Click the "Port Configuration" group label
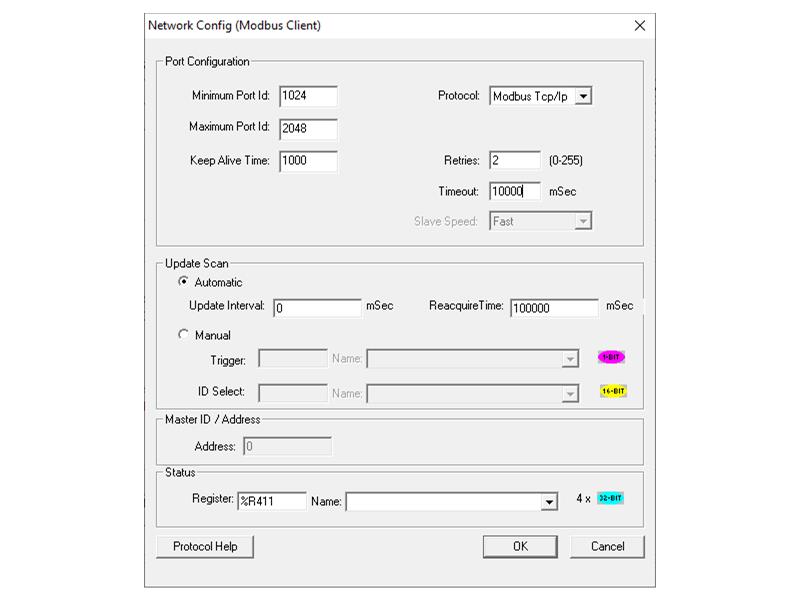This screenshot has height=600, width=800. tap(207, 62)
